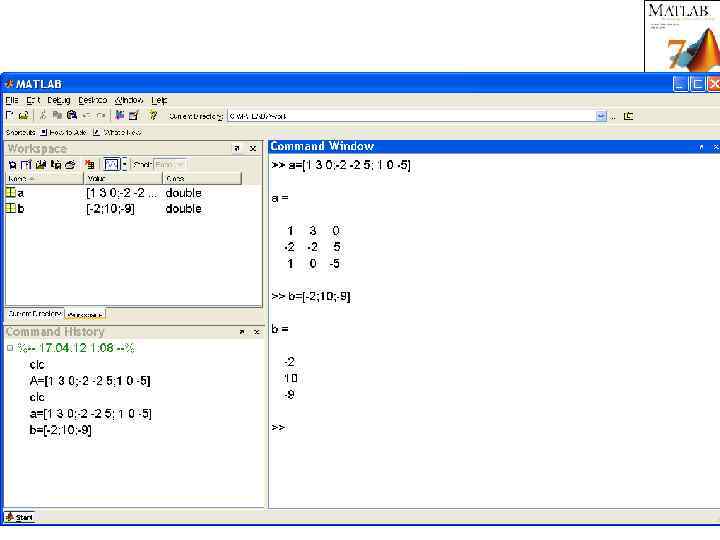Click the What's New shortcut
This screenshot has width=720, height=540.
(x=118, y=132)
